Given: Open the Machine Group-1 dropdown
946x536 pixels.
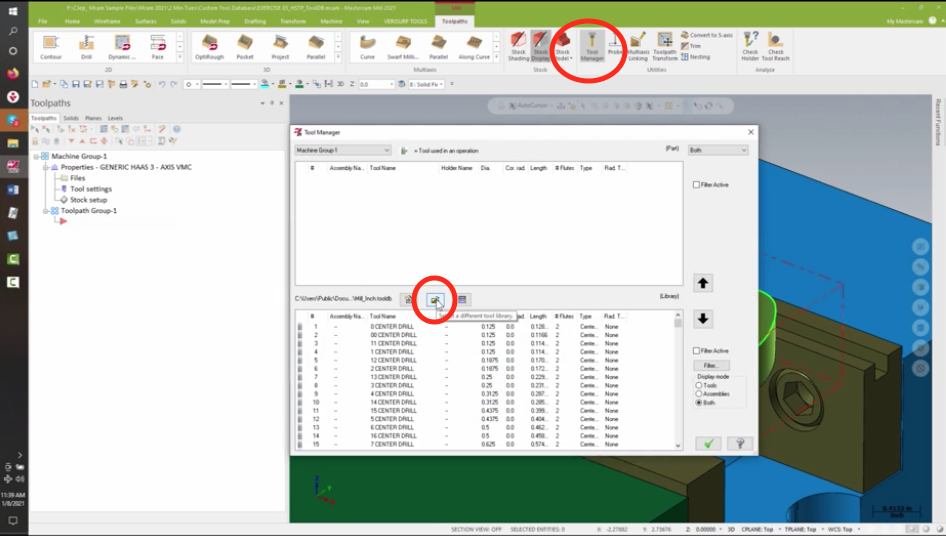Looking at the screenshot, I should [342, 150].
